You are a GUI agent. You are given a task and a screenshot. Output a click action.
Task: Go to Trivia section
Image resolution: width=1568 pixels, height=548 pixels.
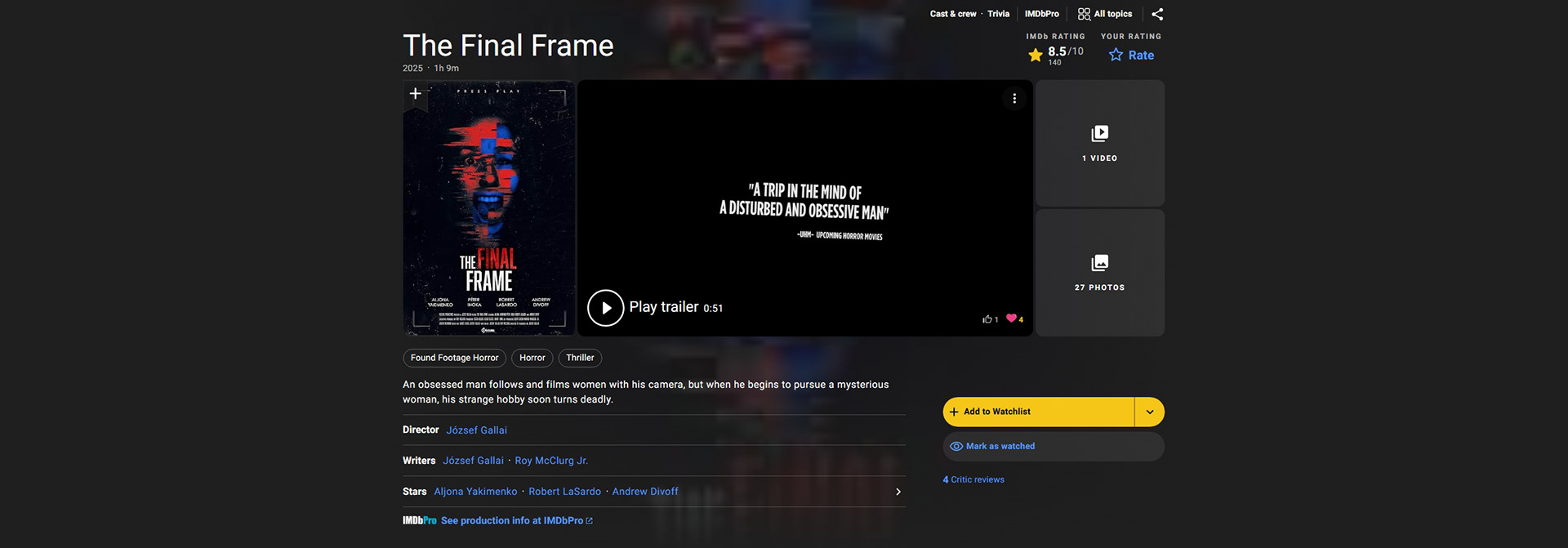[998, 14]
